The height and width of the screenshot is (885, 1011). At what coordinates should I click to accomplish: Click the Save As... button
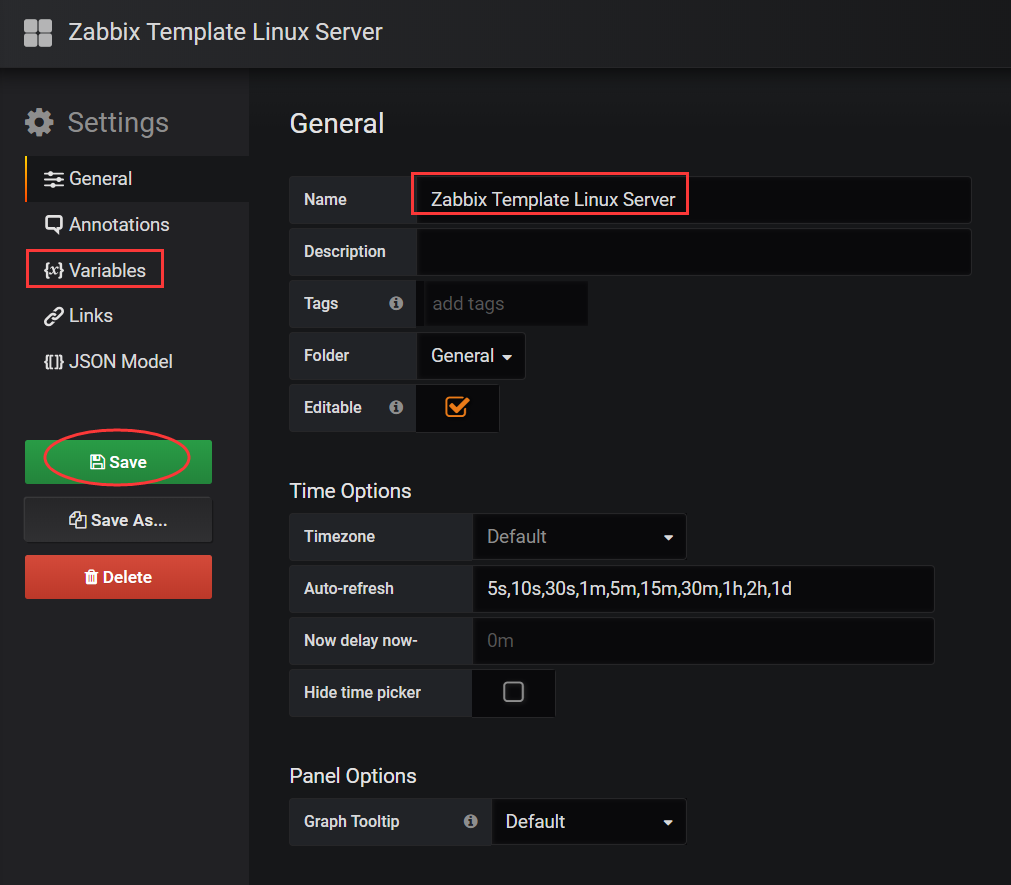[x=118, y=520]
